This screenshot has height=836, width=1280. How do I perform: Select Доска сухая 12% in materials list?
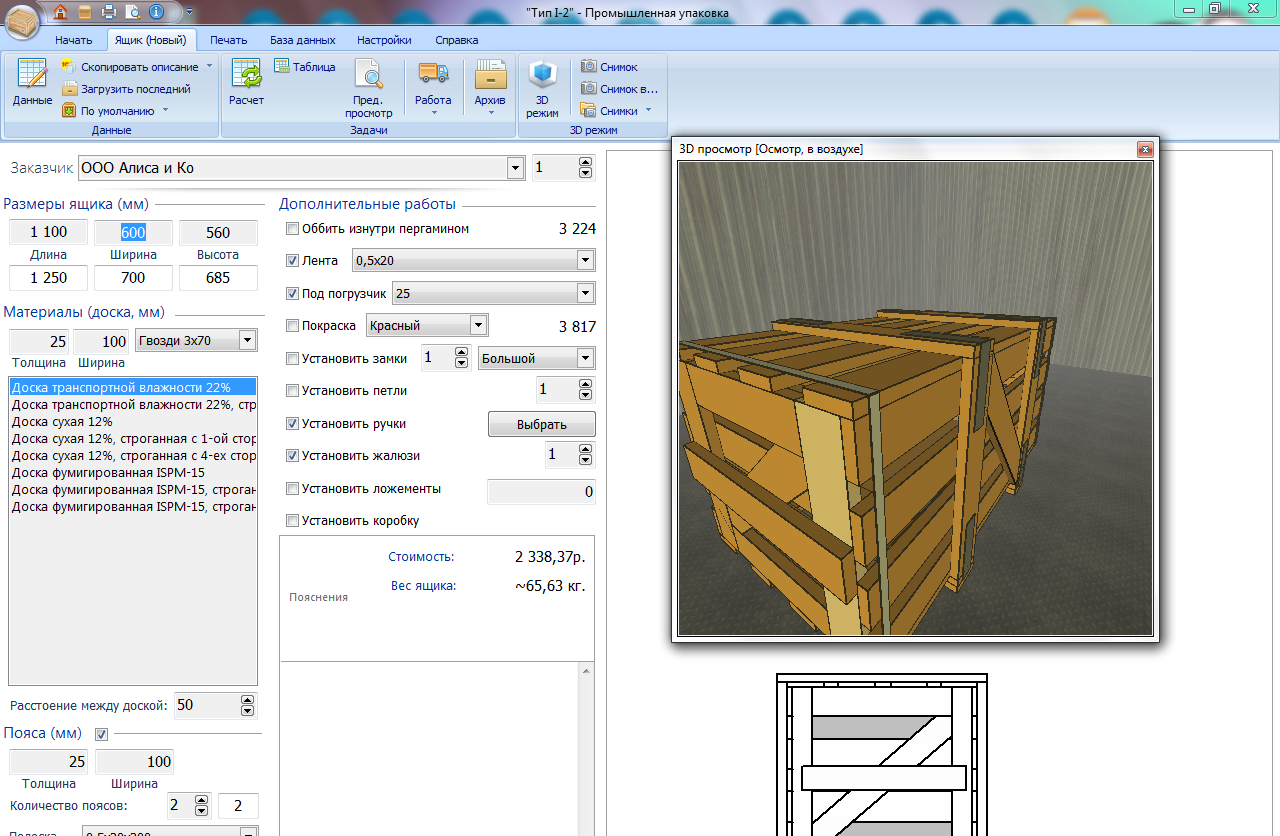[x=133, y=421]
